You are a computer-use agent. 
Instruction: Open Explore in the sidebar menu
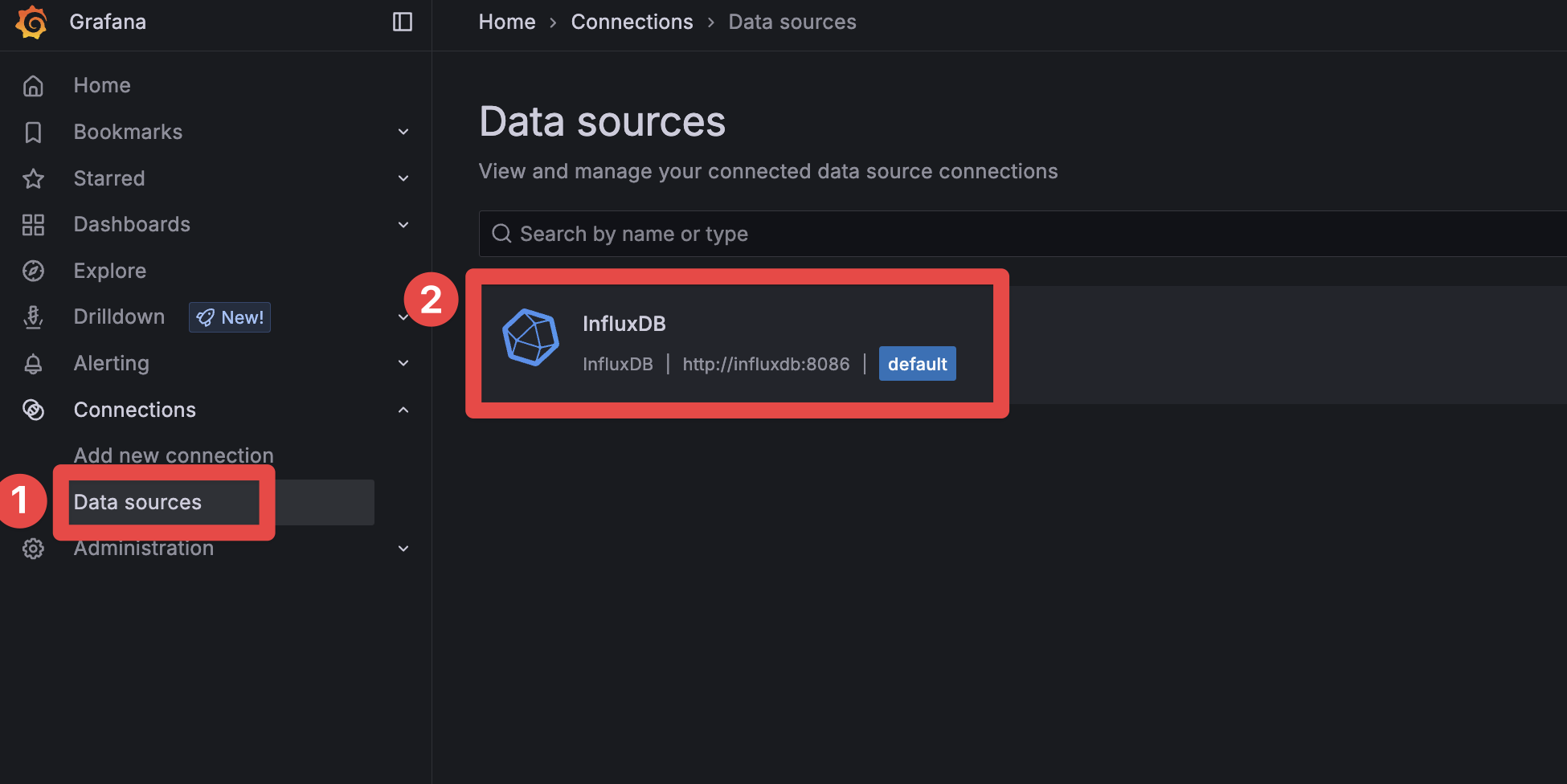click(110, 271)
